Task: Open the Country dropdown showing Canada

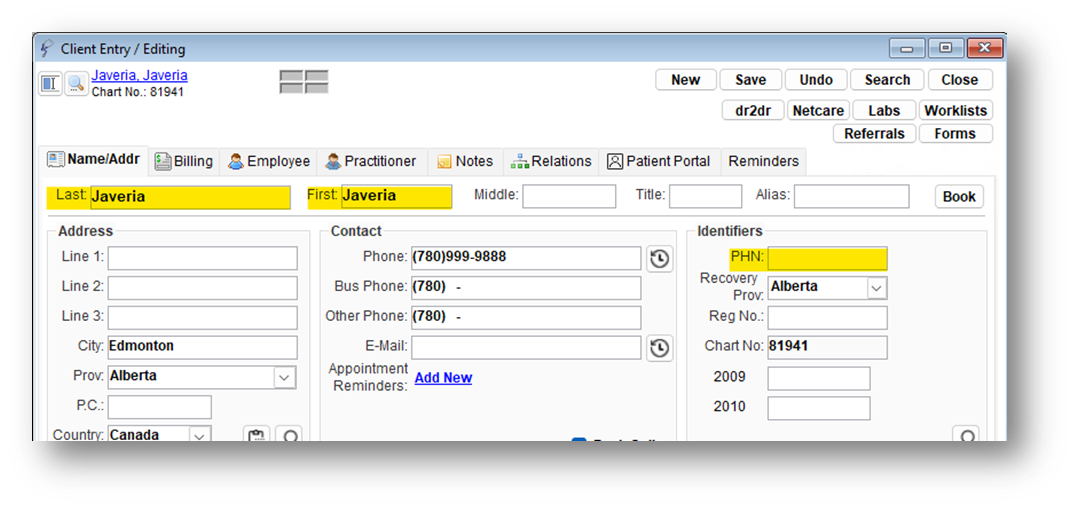Action: (x=200, y=436)
